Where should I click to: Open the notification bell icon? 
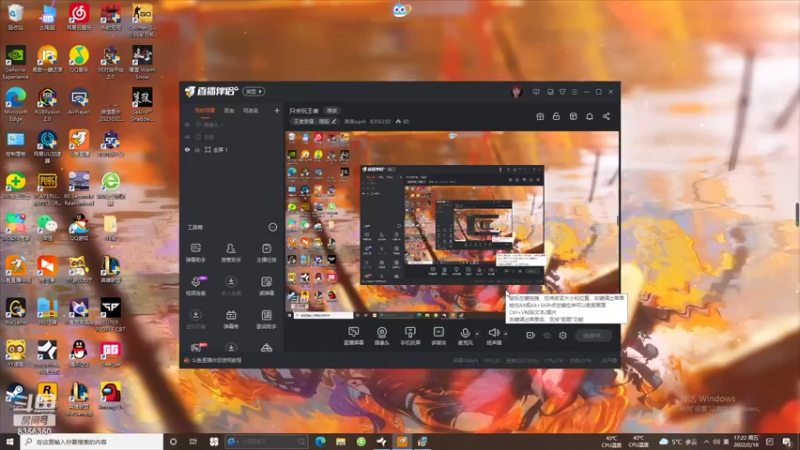pyautogui.click(x=589, y=116)
